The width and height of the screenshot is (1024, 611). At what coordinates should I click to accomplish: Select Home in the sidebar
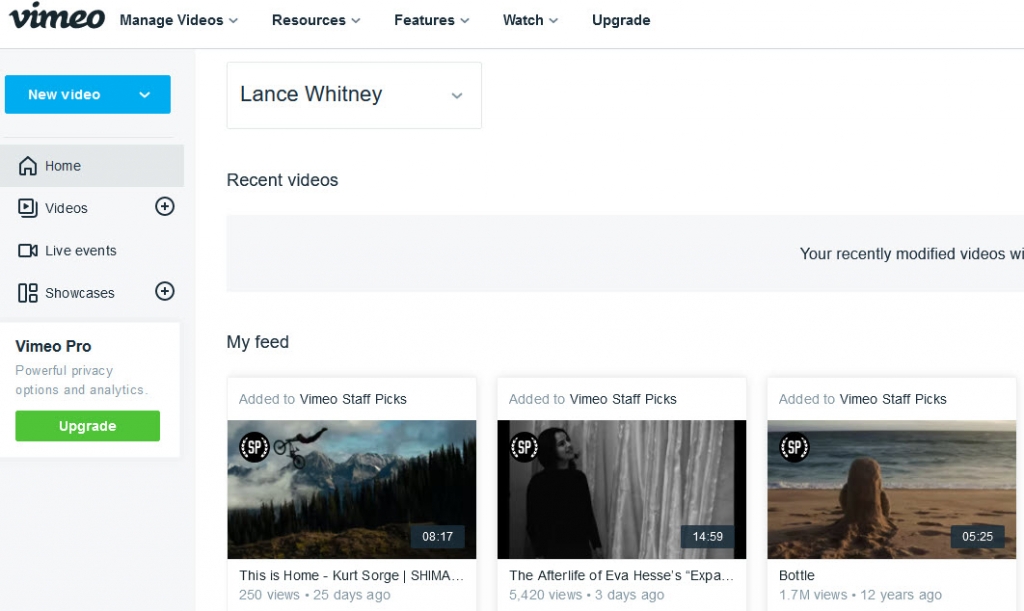coord(62,165)
